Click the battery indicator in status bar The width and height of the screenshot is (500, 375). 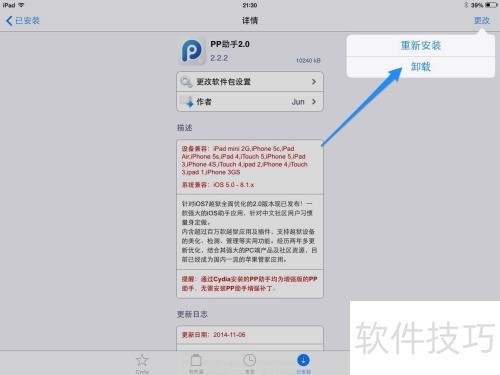(491, 5)
